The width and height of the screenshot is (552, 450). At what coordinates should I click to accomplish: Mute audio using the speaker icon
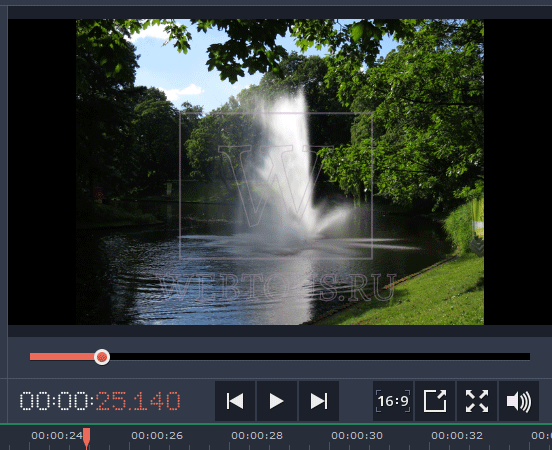(x=519, y=401)
